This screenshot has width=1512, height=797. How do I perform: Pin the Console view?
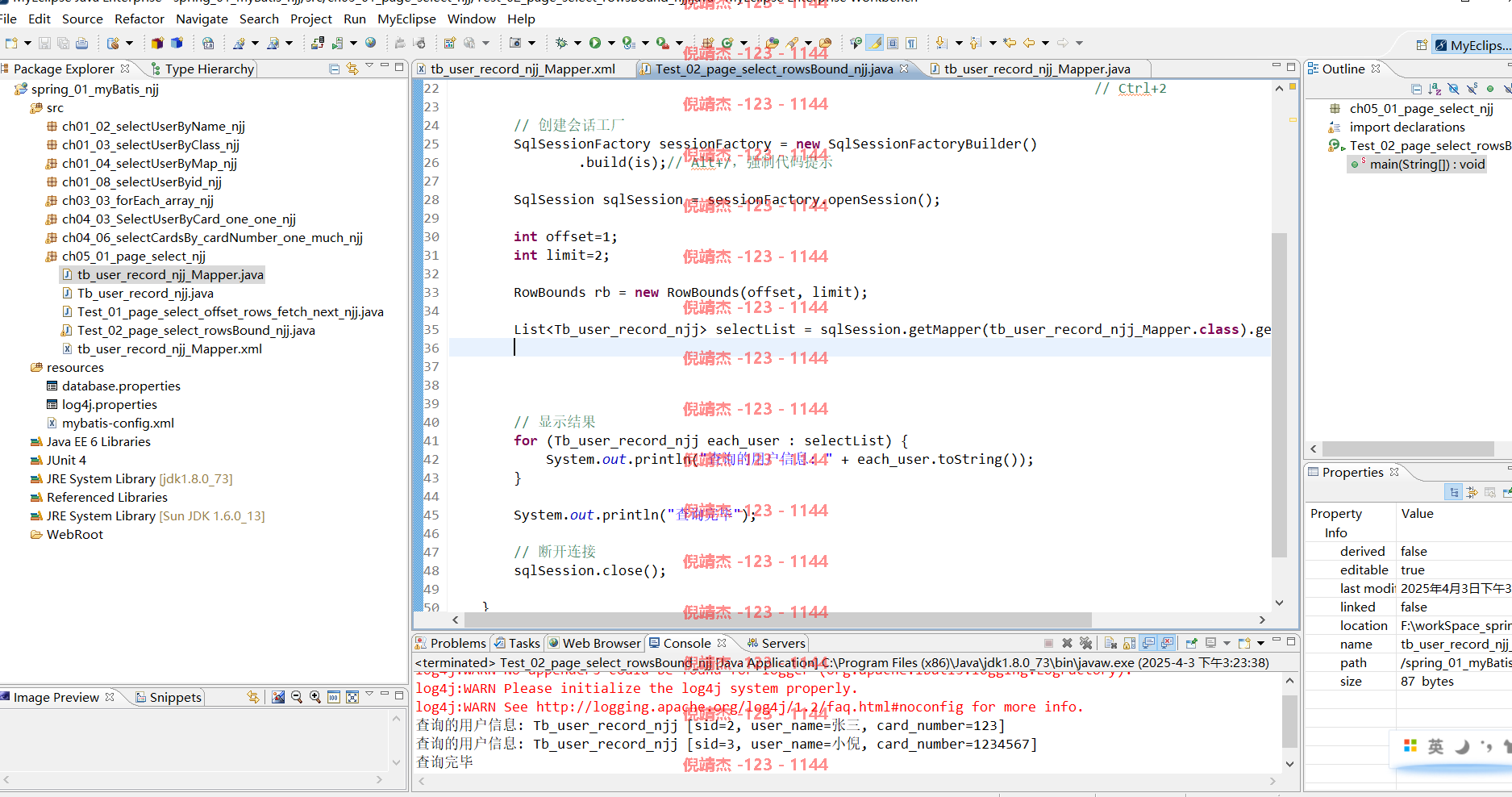point(1191,643)
